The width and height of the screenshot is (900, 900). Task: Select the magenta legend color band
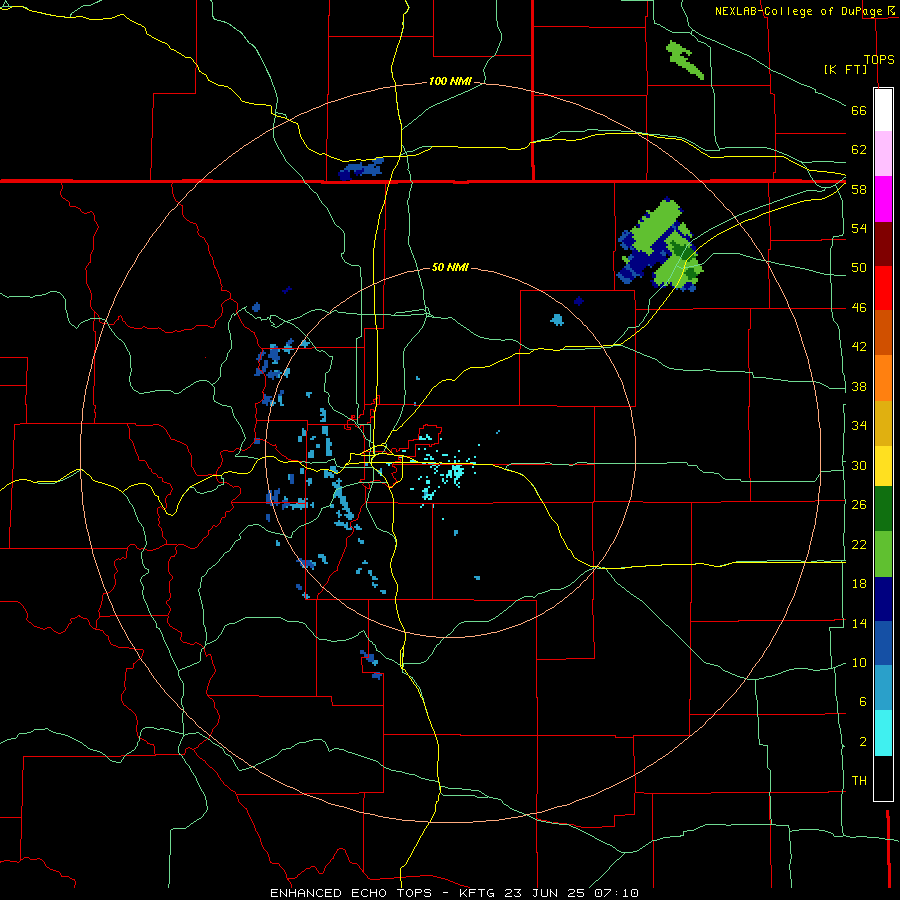click(883, 199)
